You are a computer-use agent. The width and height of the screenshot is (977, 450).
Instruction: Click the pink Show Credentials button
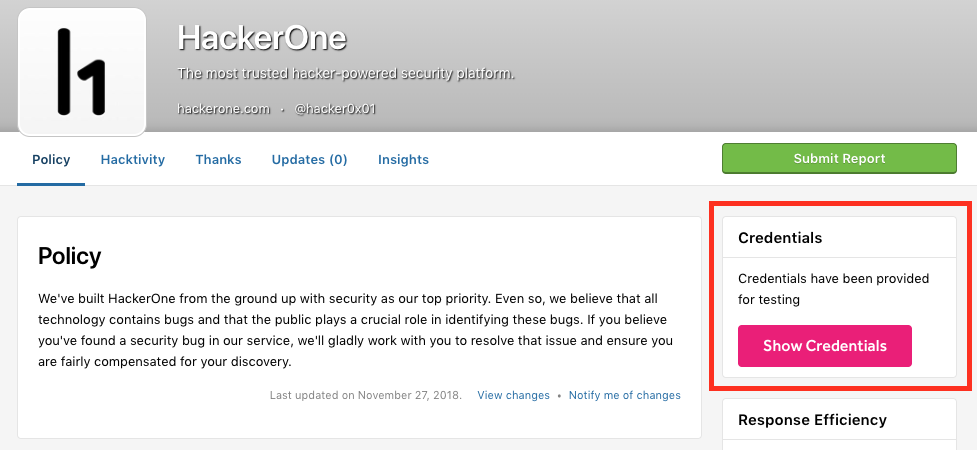click(824, 346)
